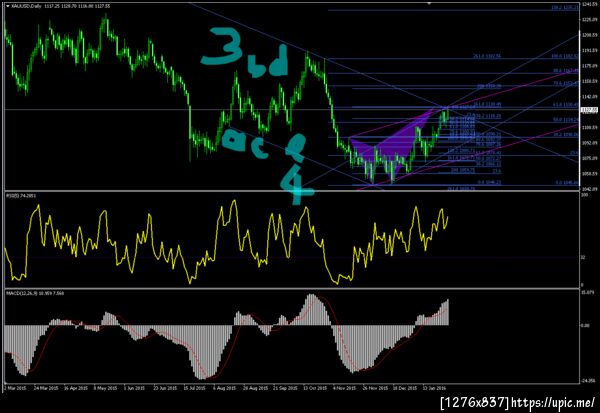Click the chart shift triangle marker on top edge

tap(429, 3)
